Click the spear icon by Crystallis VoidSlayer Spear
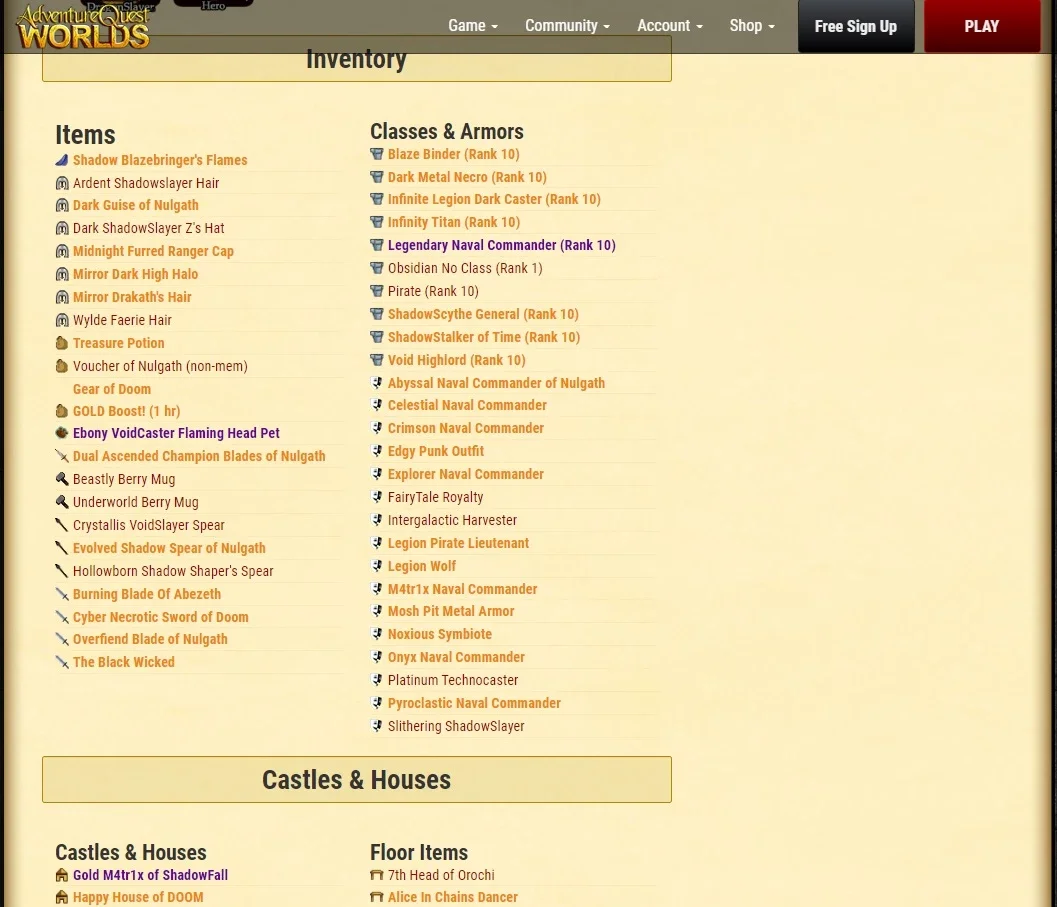1057x907 pixels. (61, 525)
